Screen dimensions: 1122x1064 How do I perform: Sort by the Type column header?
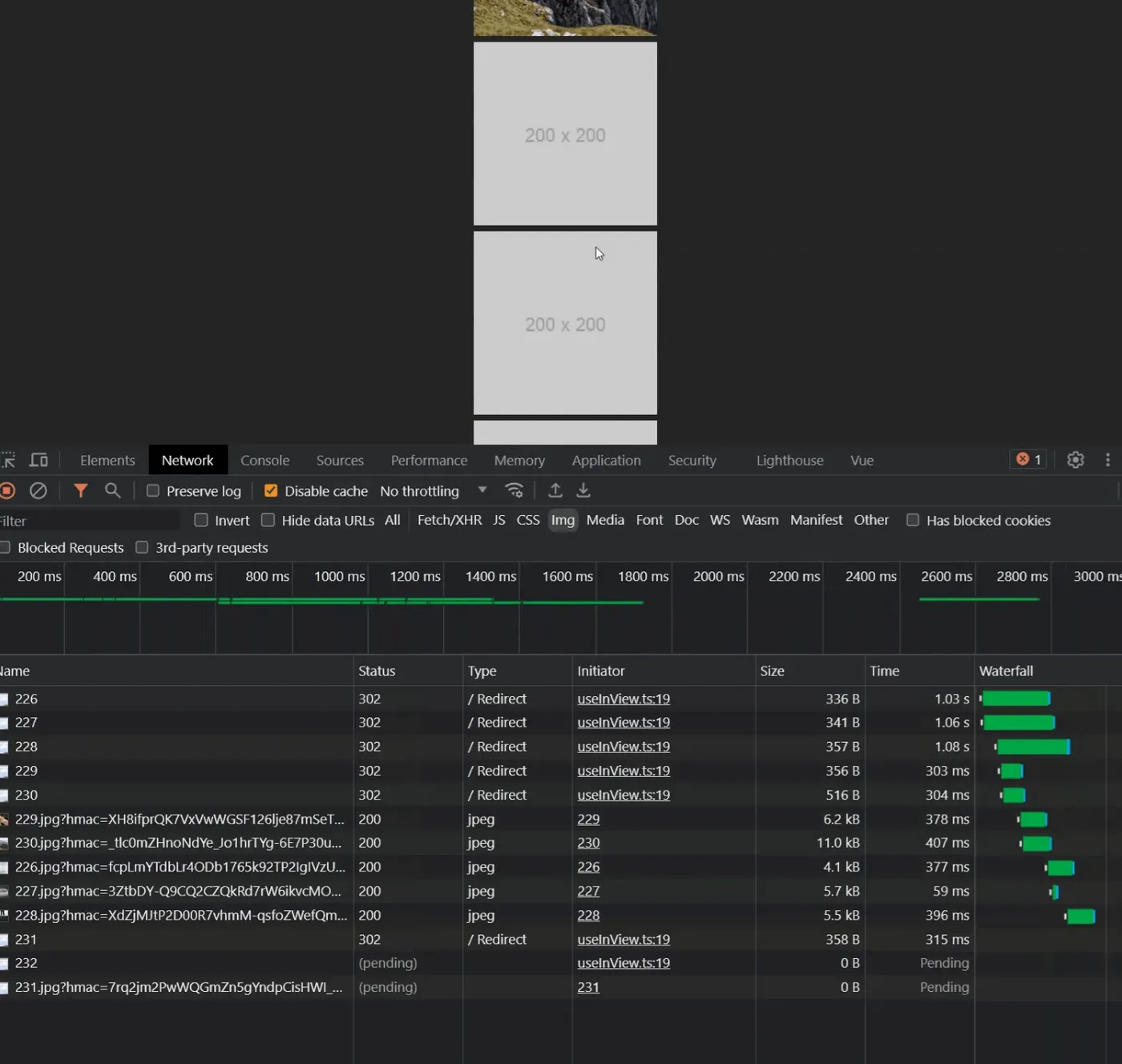pyautogui.click(x=517, y=671)
